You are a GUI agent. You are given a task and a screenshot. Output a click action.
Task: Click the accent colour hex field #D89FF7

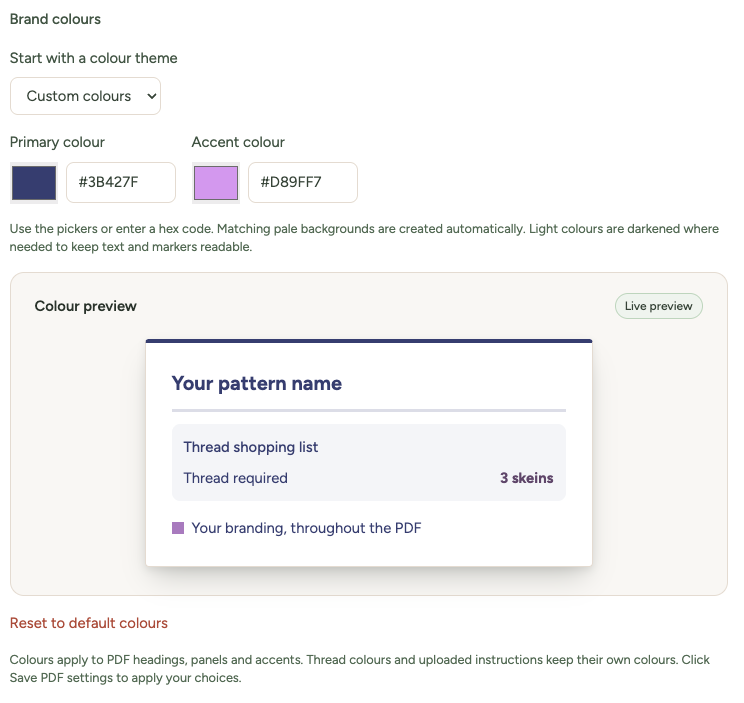(303, 183)
